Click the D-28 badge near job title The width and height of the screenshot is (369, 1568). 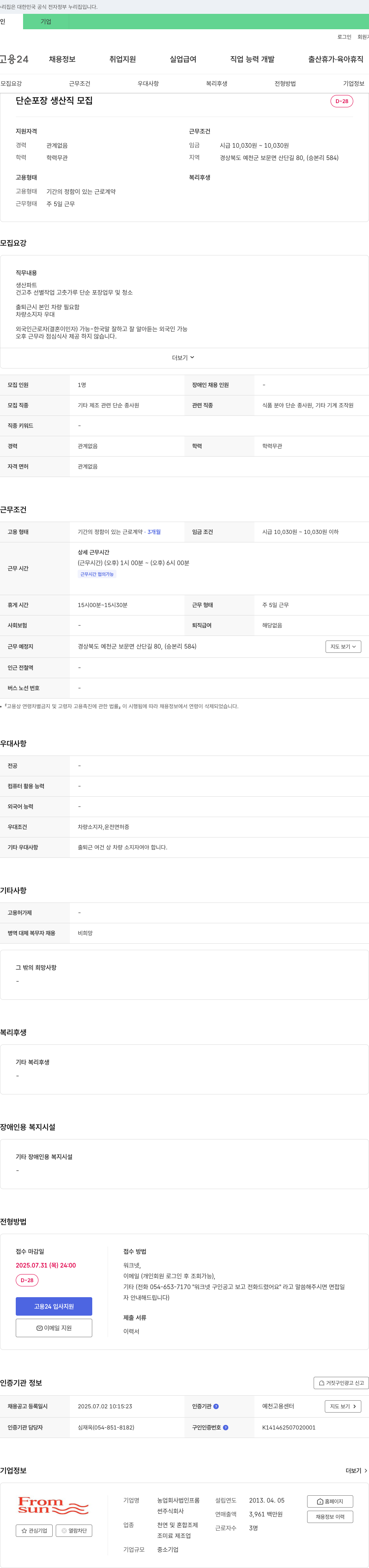pos(342,101)
